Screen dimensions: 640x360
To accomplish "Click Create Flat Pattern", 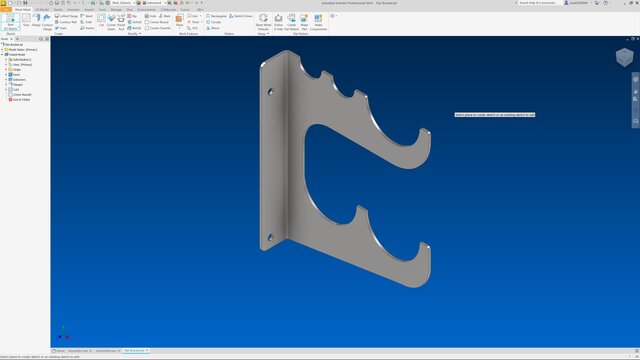I will click(291, 22).
